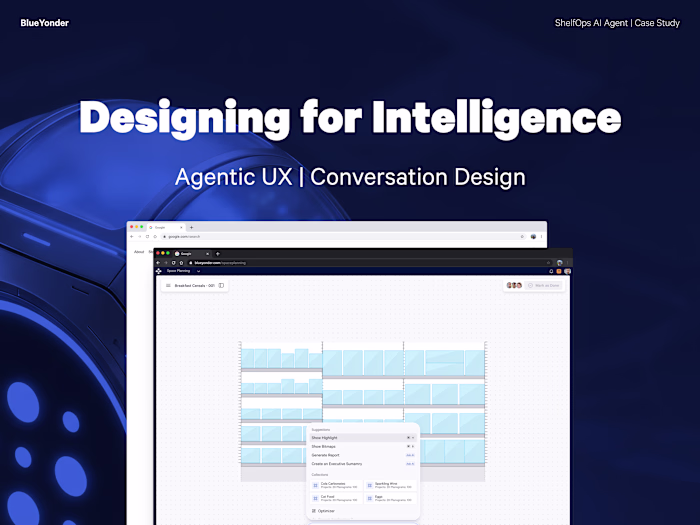The height and width of the screenshot is (525, 700).
Task: Click the reload icon in the light Google window
Action: pyautogui.click(x=147, y=237)
